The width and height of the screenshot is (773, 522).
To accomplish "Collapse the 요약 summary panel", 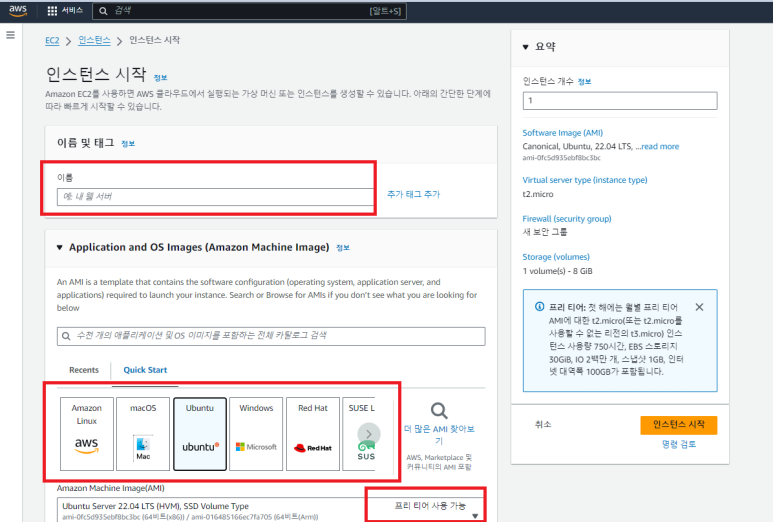I will (x=526, y=47).
